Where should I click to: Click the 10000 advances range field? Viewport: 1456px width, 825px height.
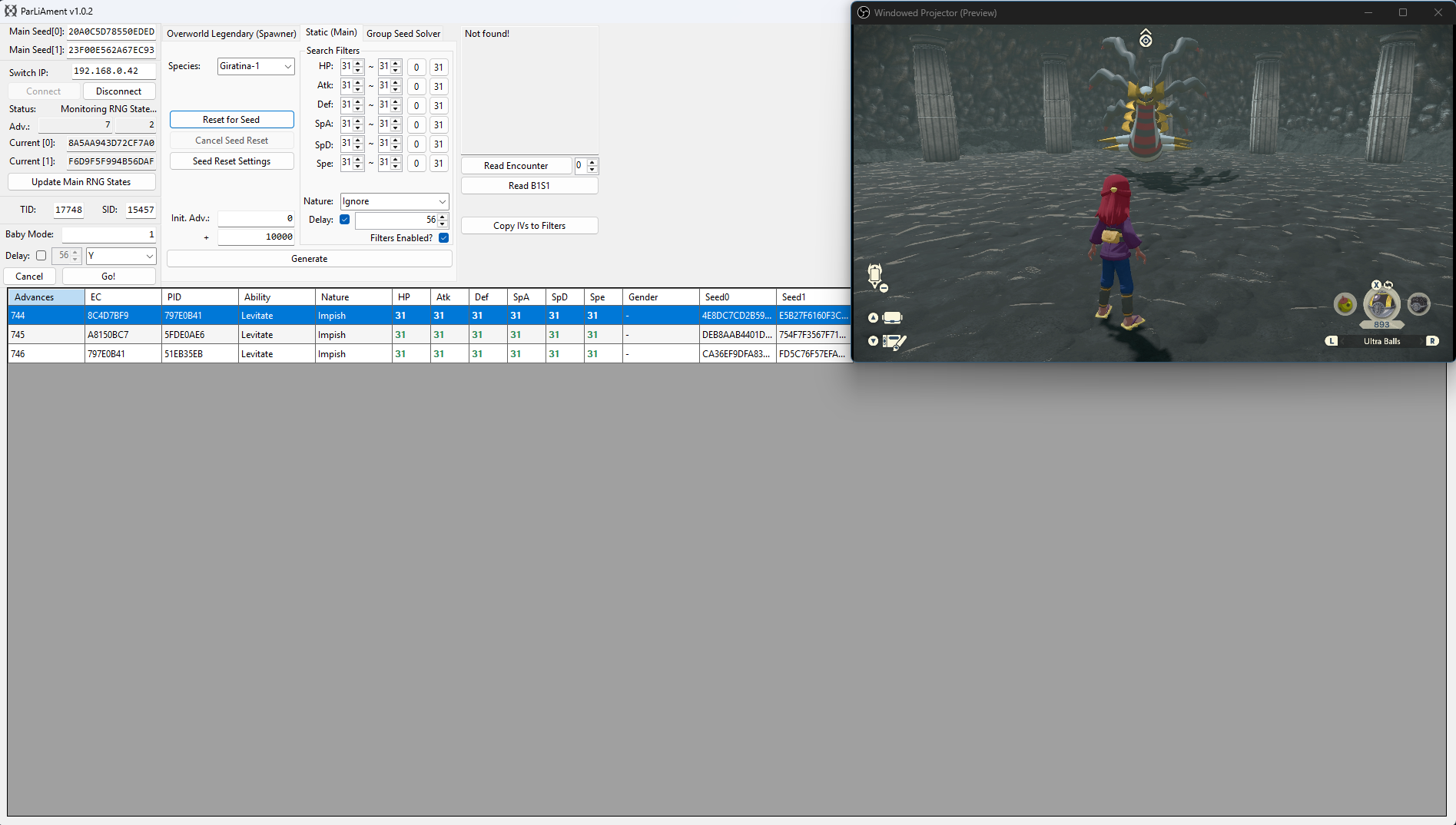click(256, 237)
